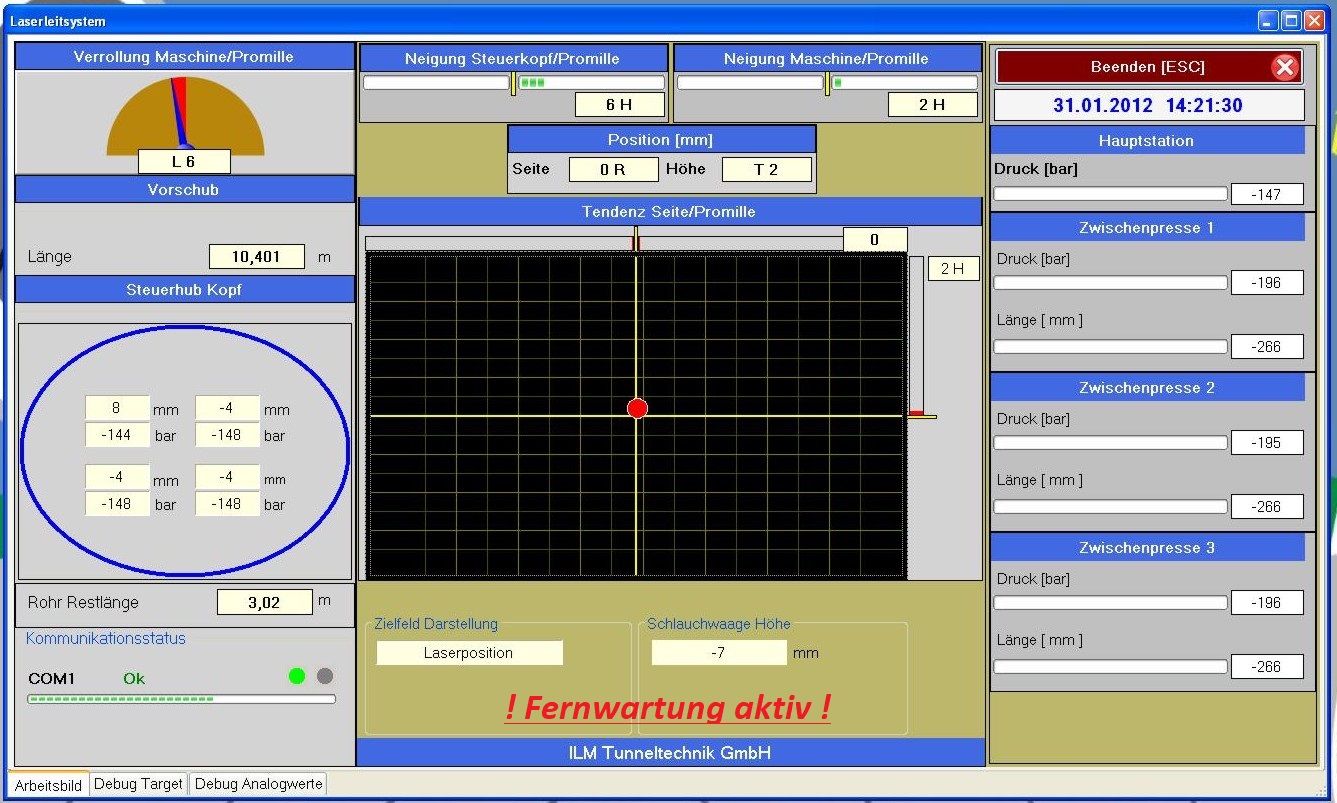Click the red X icon on Beenden button
Screen dimensions: 1337x803
1284,67
